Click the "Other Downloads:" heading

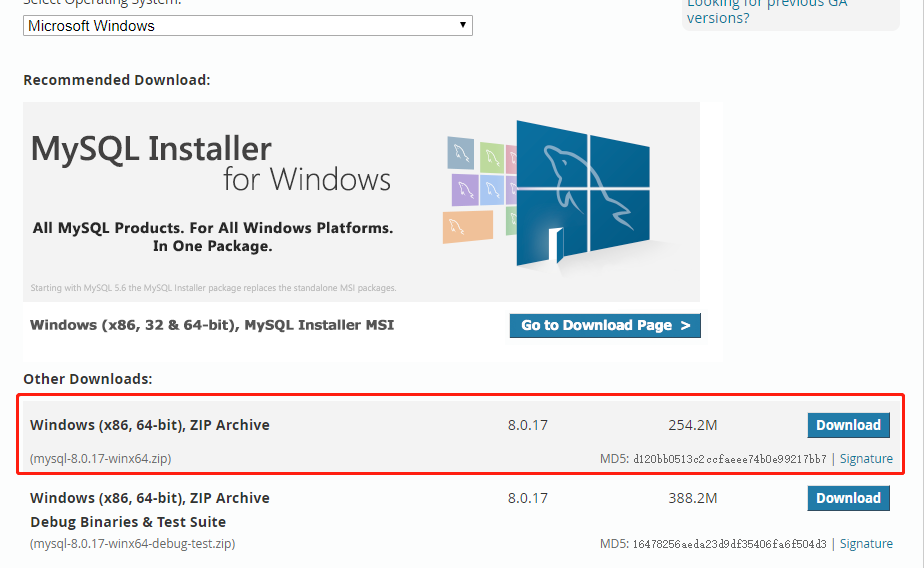[x=88, y=379]
